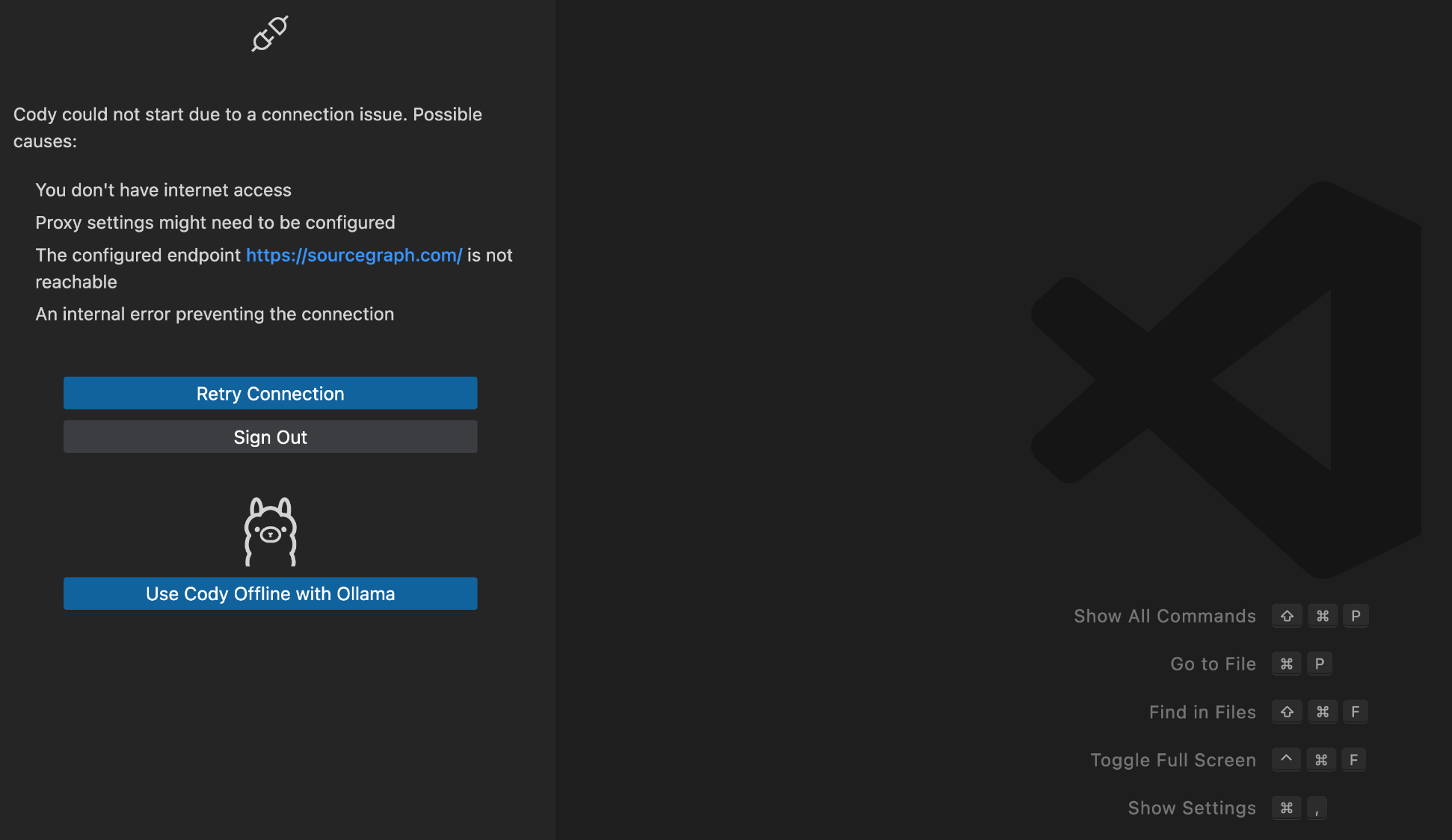Screen dimensions: 1452x840
Task: Click 'An internal error preventing the connection' text
Action: (x=215, y=314)
